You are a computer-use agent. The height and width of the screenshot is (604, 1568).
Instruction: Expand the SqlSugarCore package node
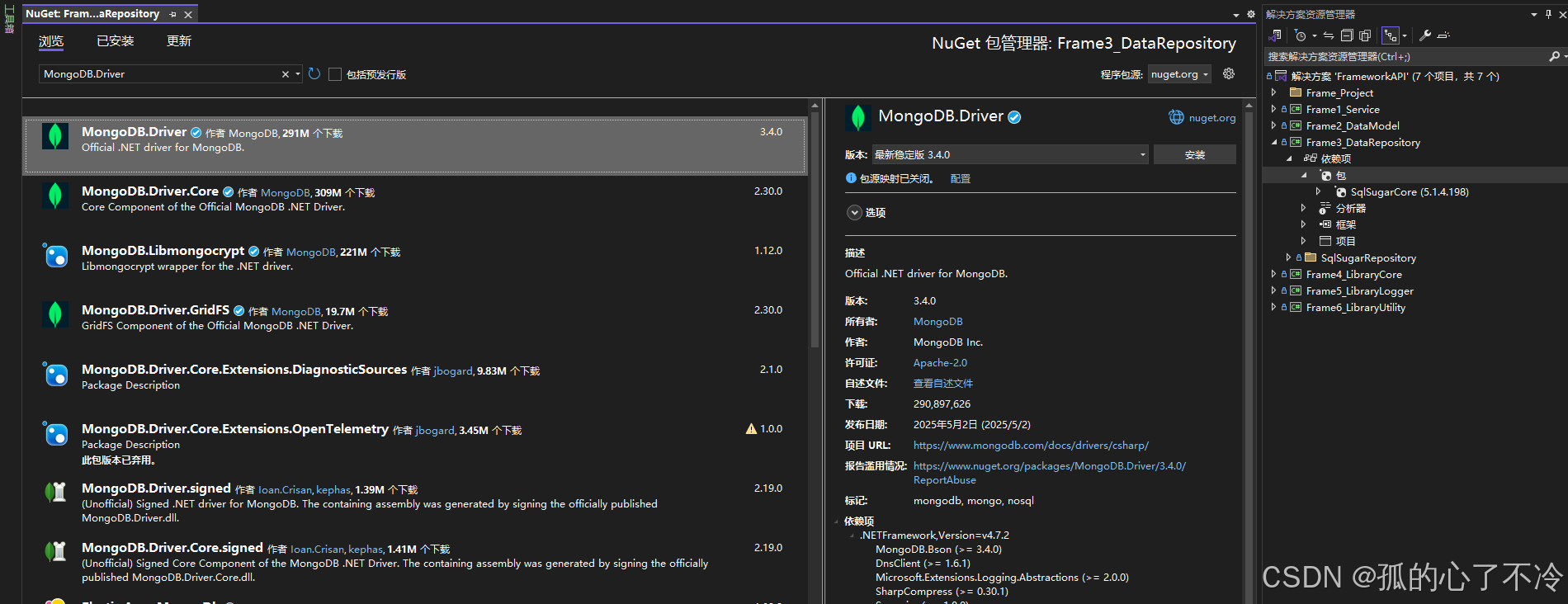pyautogui.click(x=1319, y=191)
